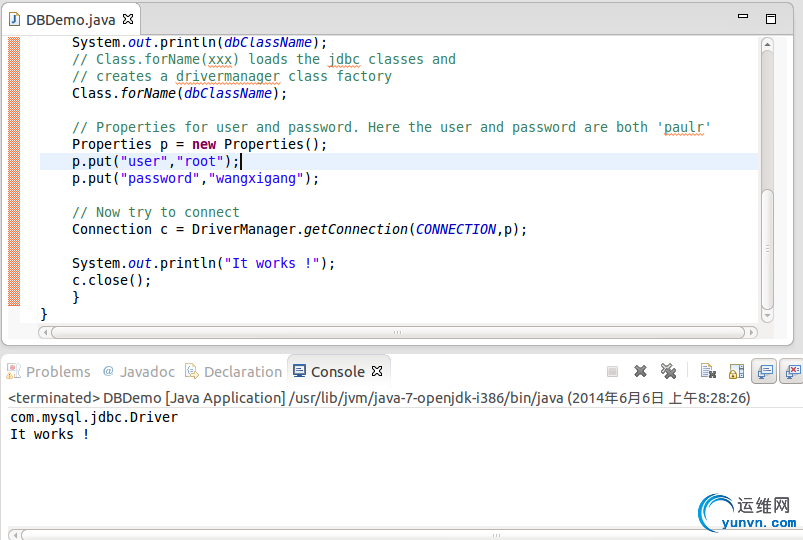Maximize the editor area
Image resolution: width=803 pixels, height=540 pixels.
[771, 19]
